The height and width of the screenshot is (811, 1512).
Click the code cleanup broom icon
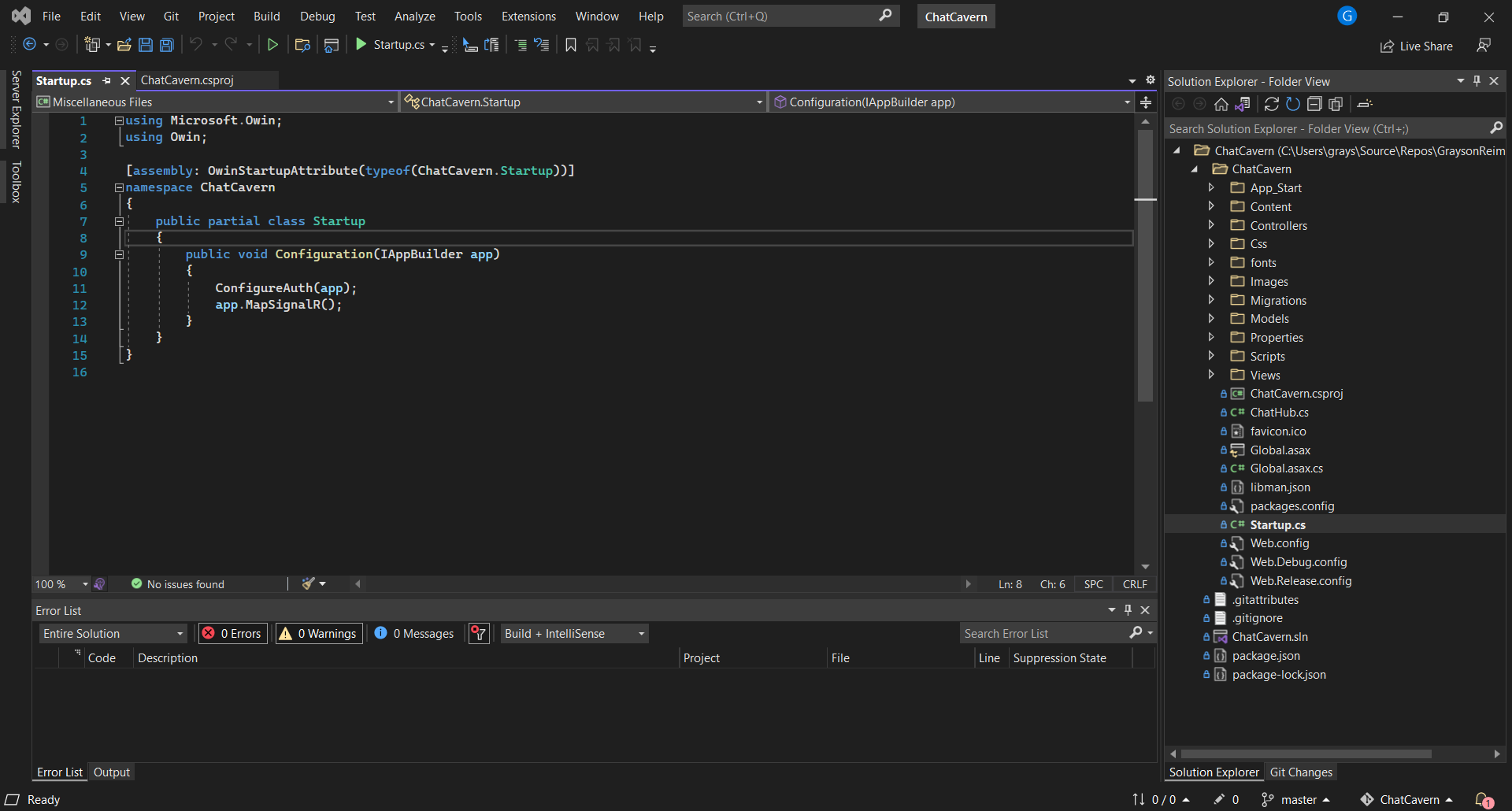pos(309,583)
